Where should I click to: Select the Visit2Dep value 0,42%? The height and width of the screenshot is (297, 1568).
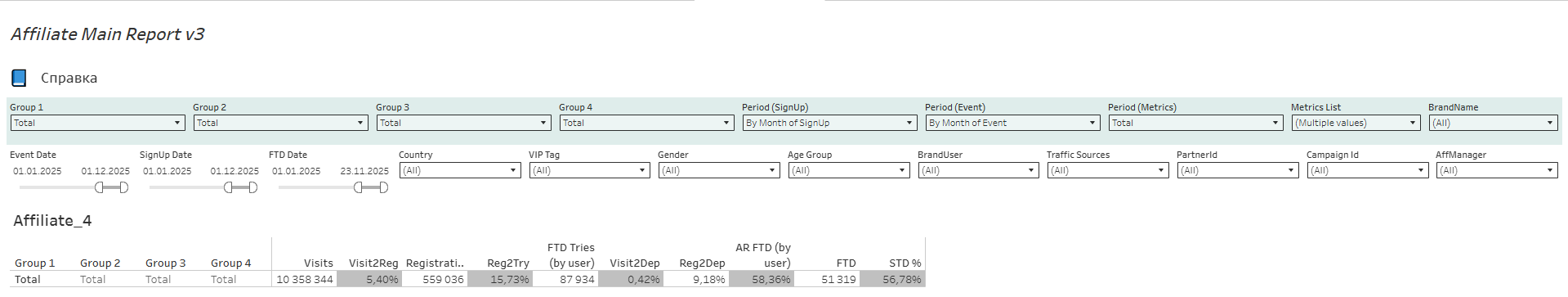tap(644, 279)
